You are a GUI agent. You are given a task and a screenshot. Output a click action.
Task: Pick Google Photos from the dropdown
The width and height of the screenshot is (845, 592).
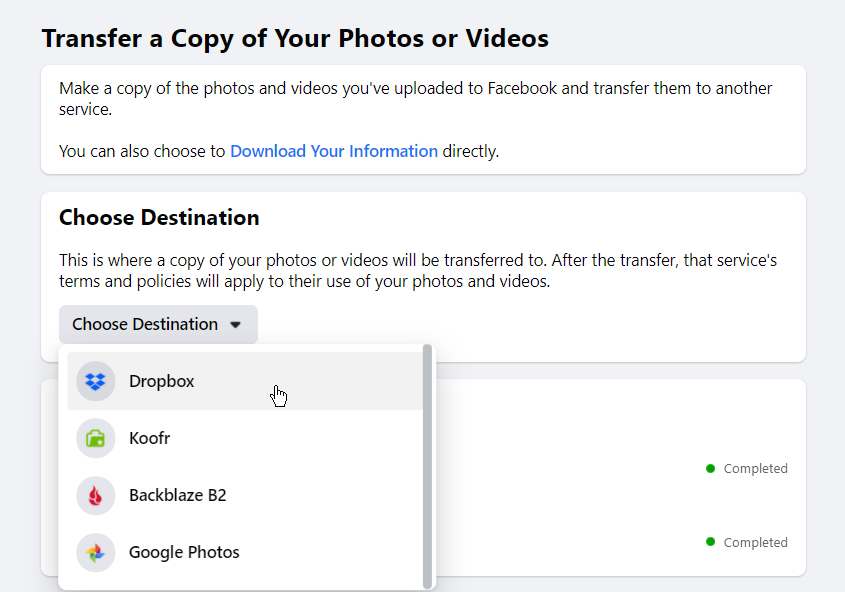point(245,553)
